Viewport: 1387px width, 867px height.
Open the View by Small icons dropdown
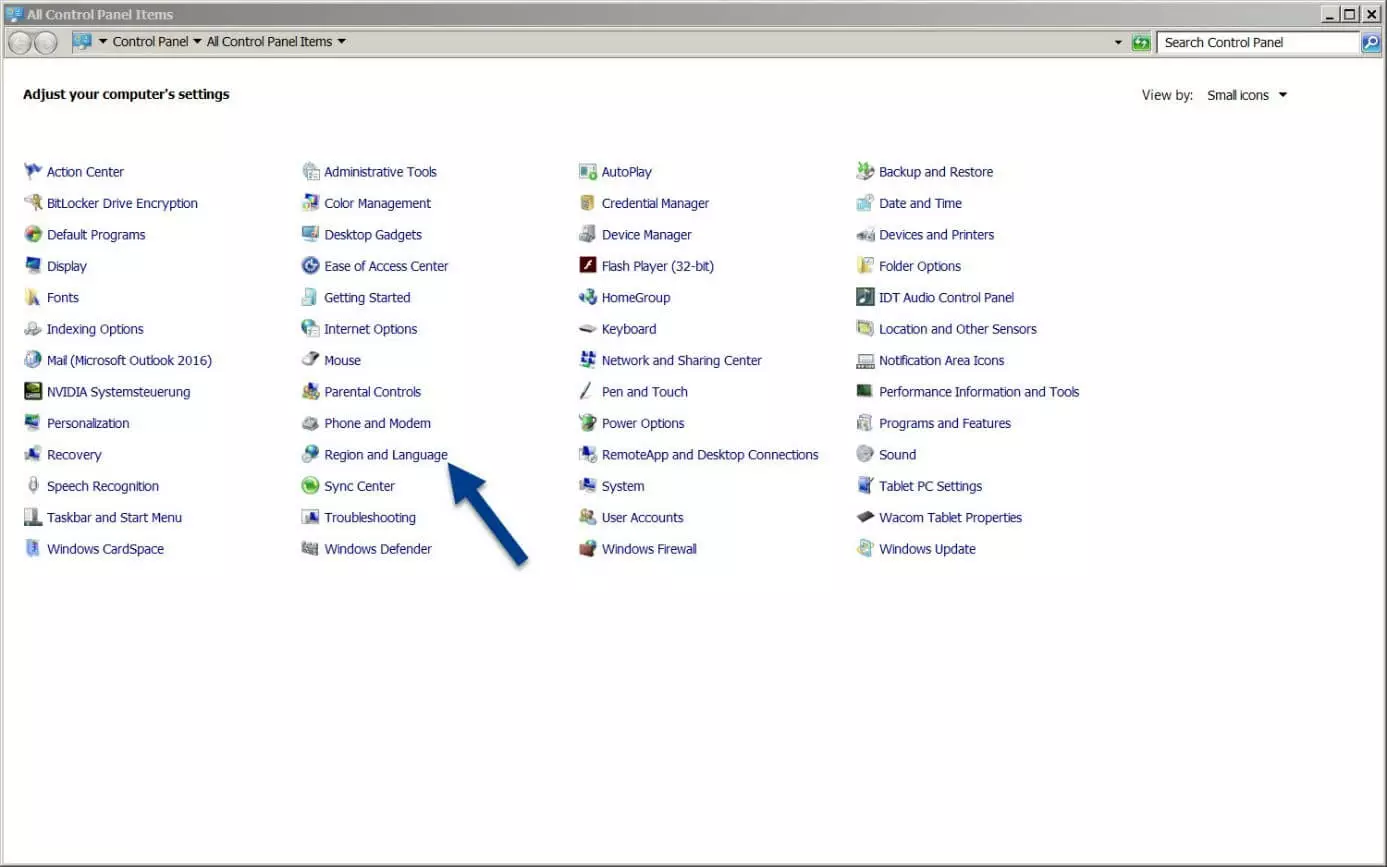(1247, 96)
